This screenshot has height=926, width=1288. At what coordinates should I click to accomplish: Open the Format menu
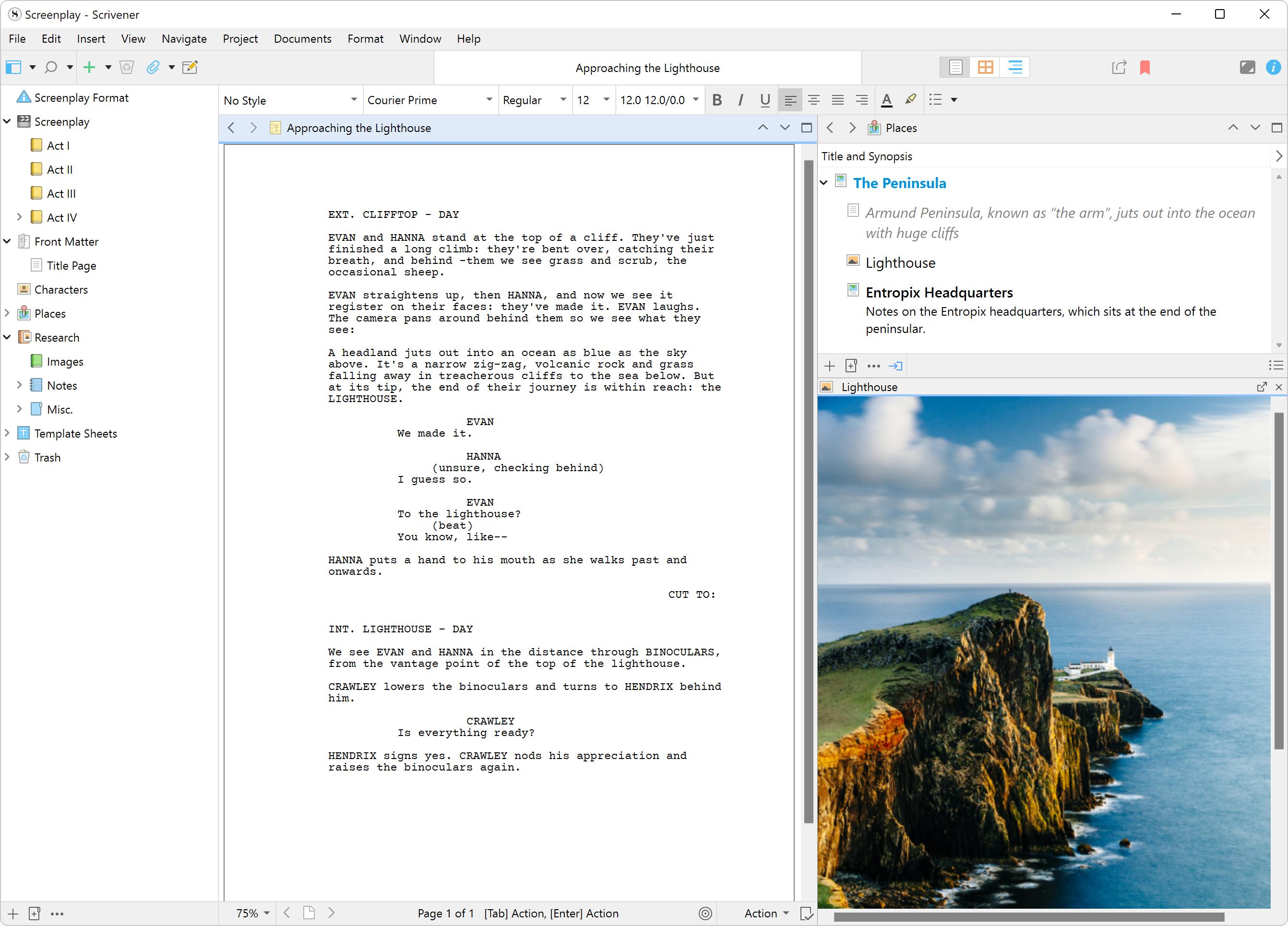coord(364,38)
